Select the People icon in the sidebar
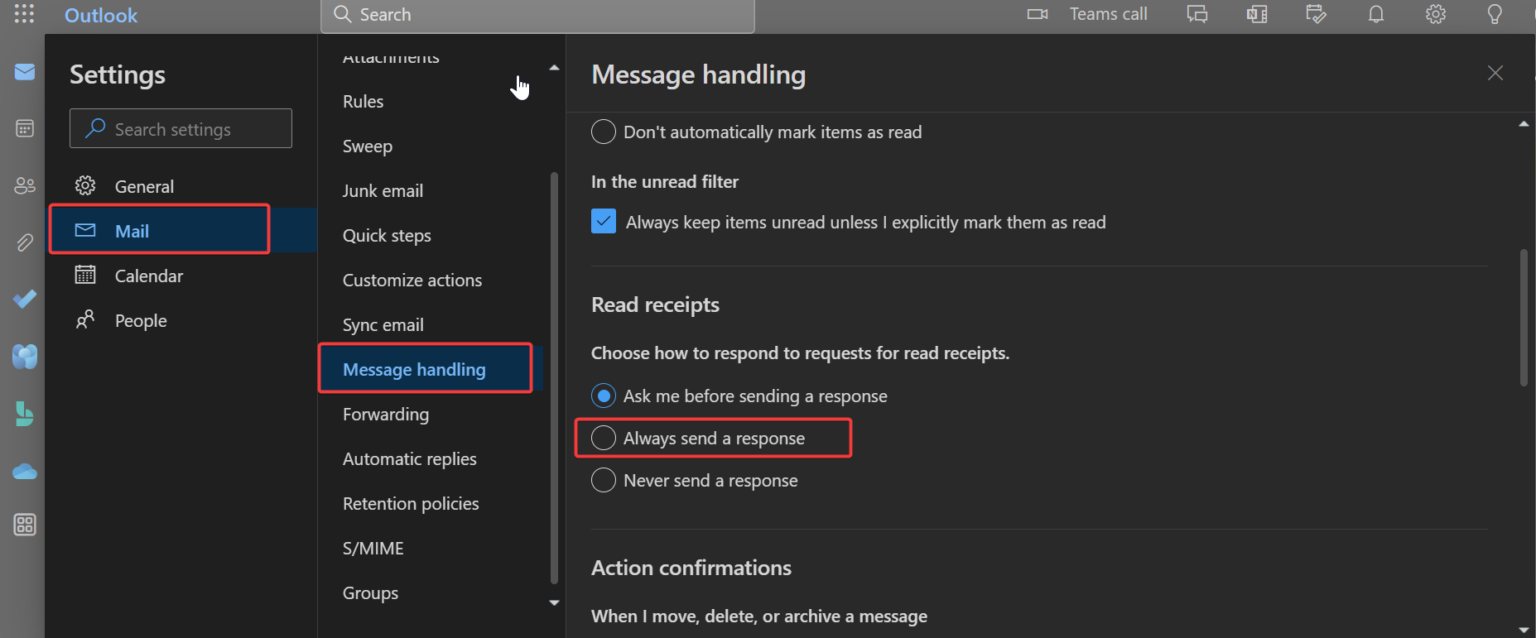The height and width of the screenshot is (638, 1536). 24,185
